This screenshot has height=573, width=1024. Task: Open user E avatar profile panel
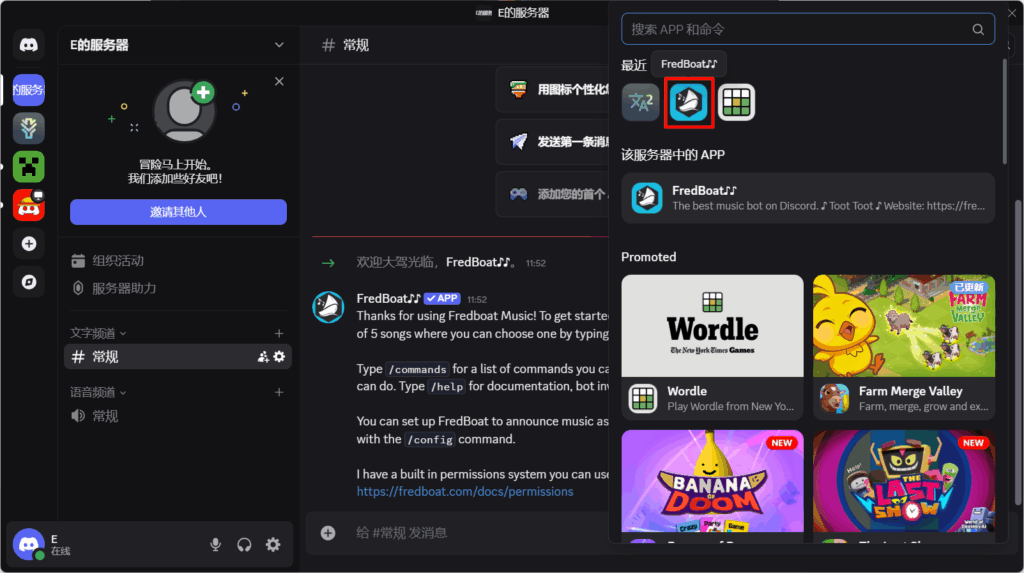pos(29,544)
